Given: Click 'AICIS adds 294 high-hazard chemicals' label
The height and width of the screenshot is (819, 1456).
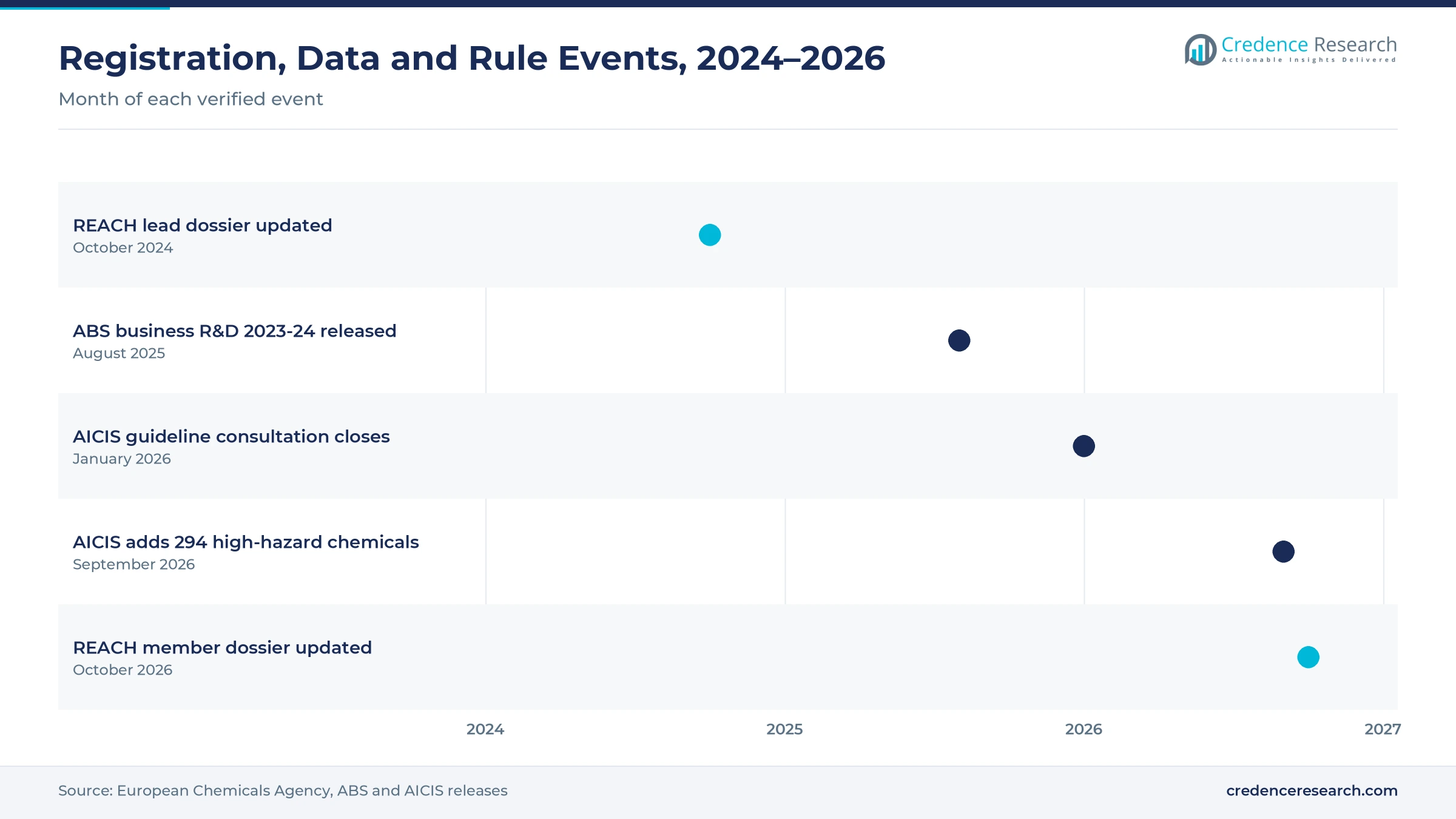Looking at the screenshot, I should (246, 542).
